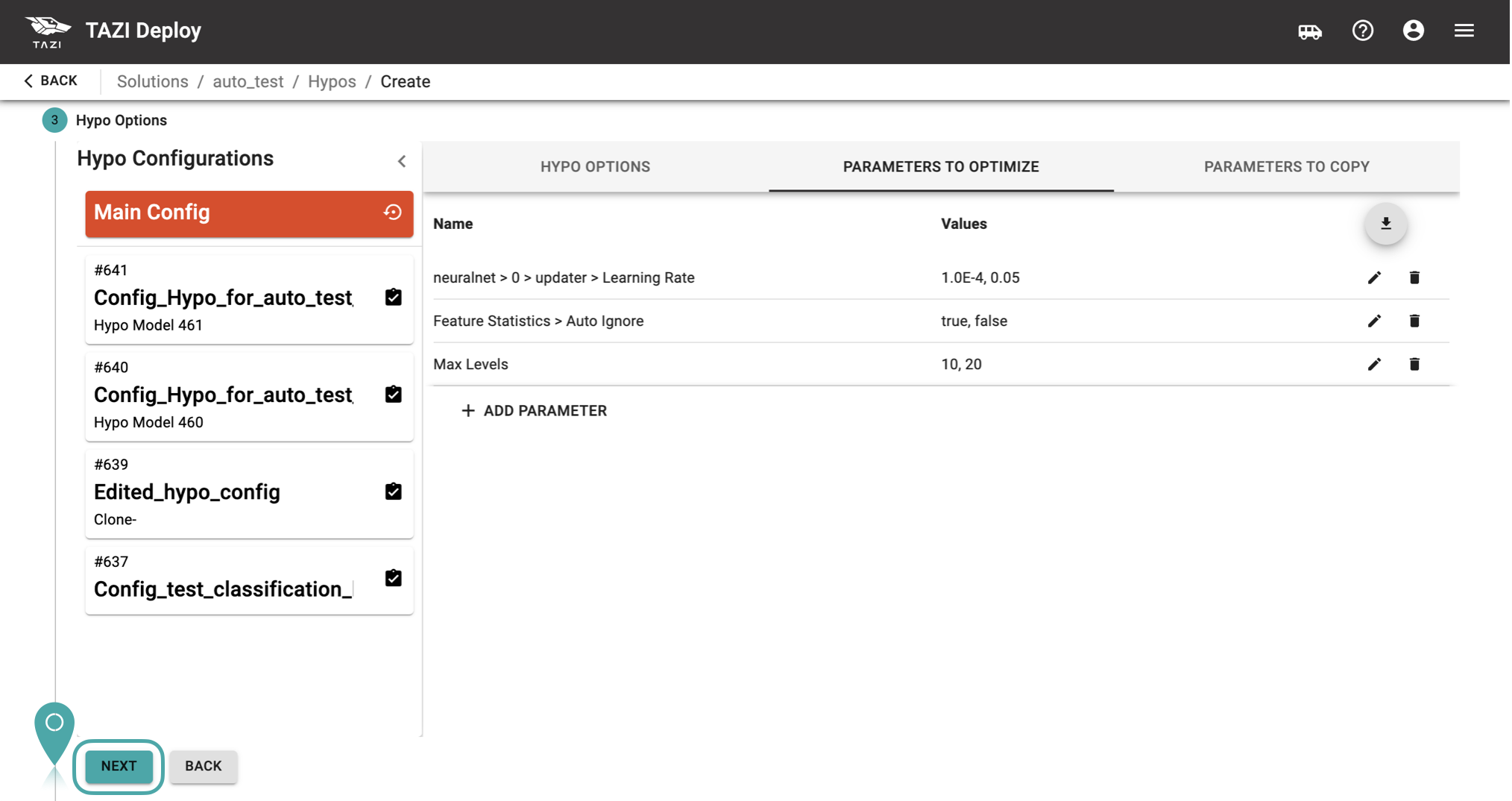Click the '10, 20' values cell
1512x801 pixels.
tap(961, 365)
